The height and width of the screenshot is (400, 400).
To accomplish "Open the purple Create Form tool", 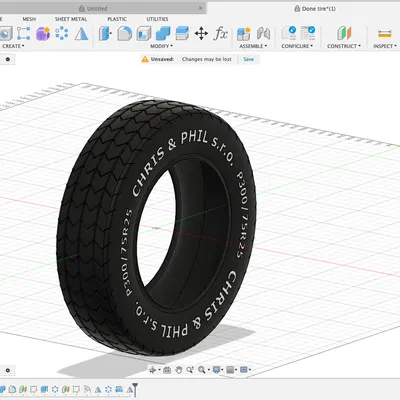I will tap(43, 34).
